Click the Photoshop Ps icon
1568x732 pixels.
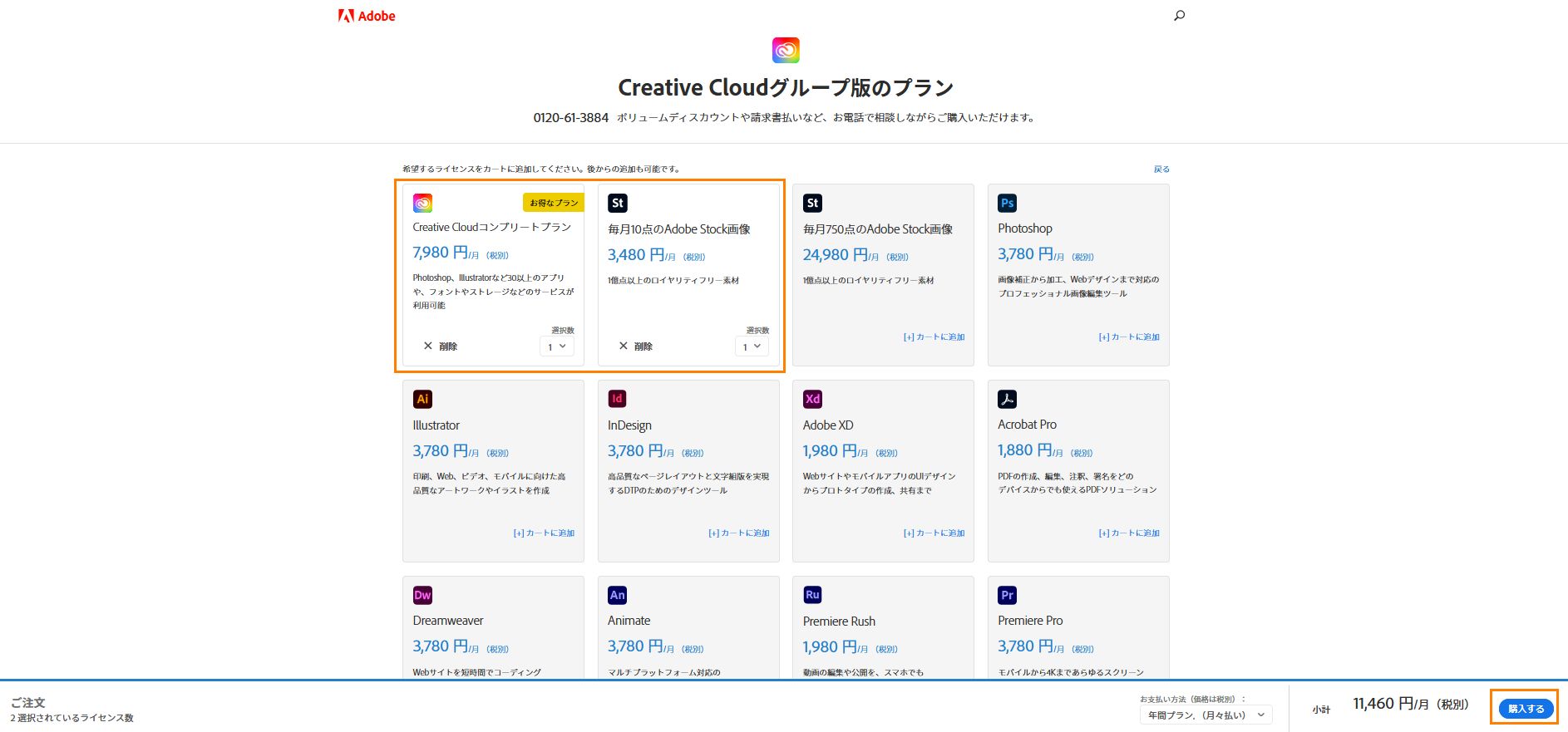click(1008, 203)
